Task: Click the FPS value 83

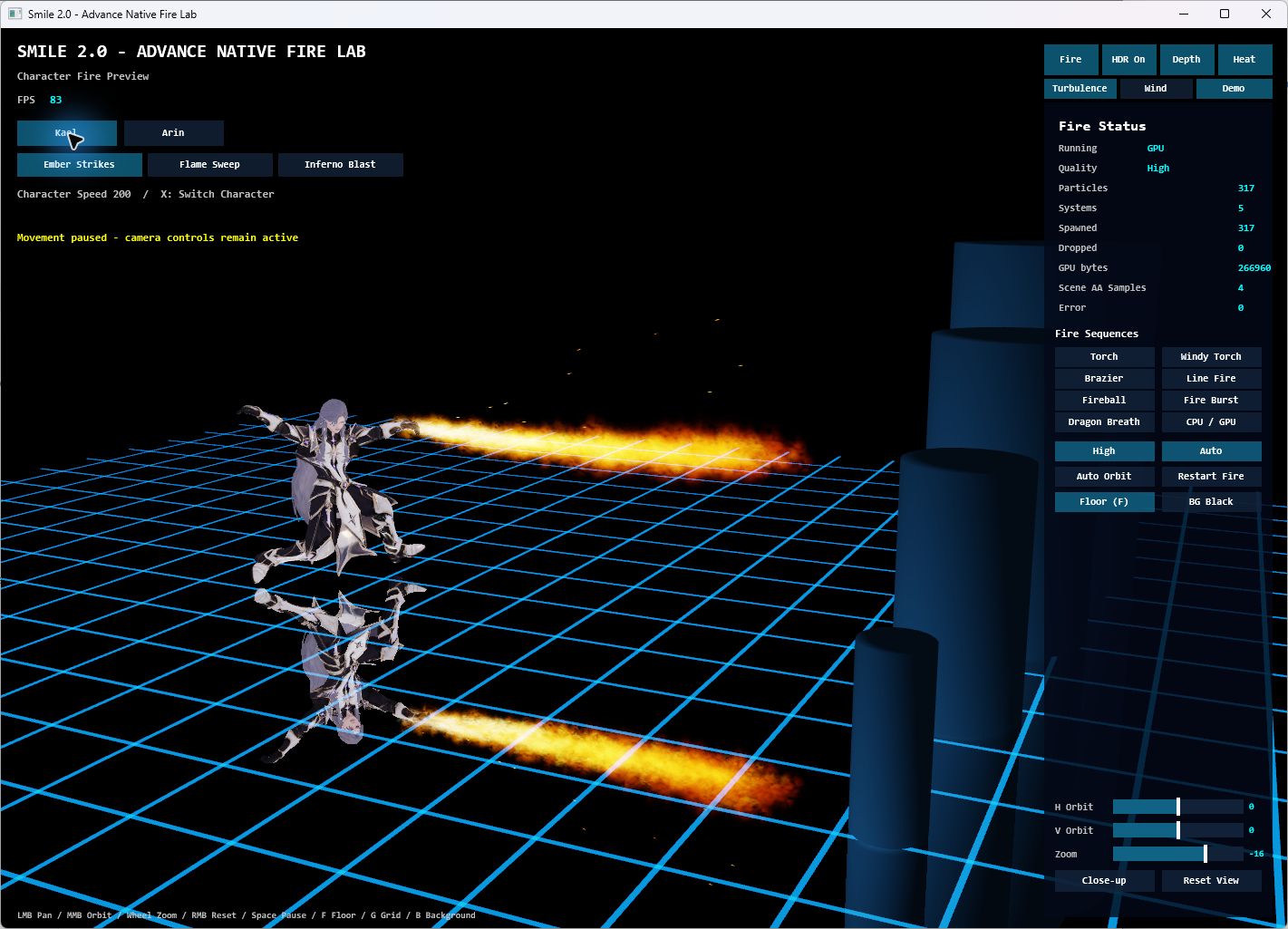Action: 56,101
